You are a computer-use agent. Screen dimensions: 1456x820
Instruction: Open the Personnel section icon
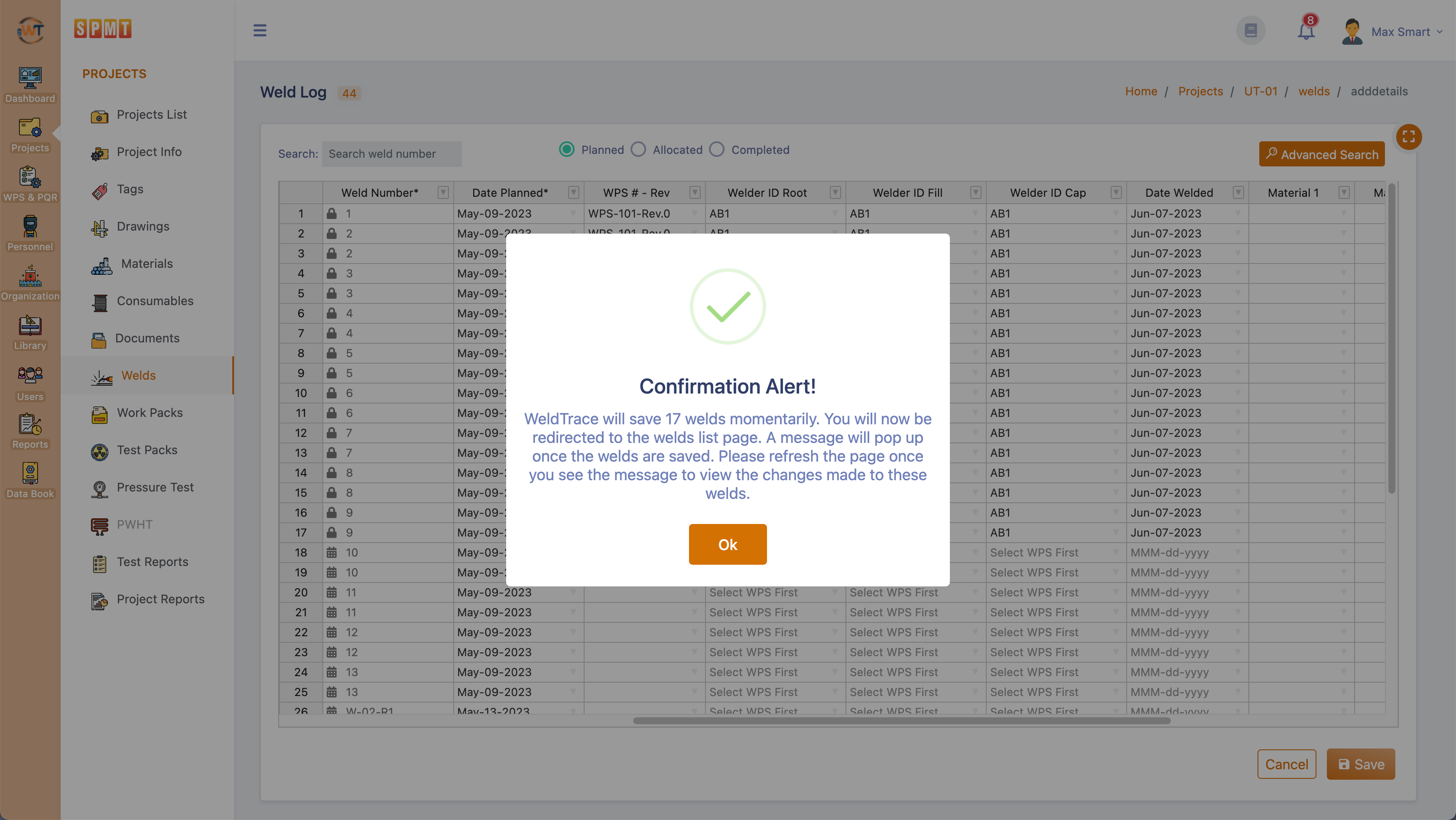[30, 234]
